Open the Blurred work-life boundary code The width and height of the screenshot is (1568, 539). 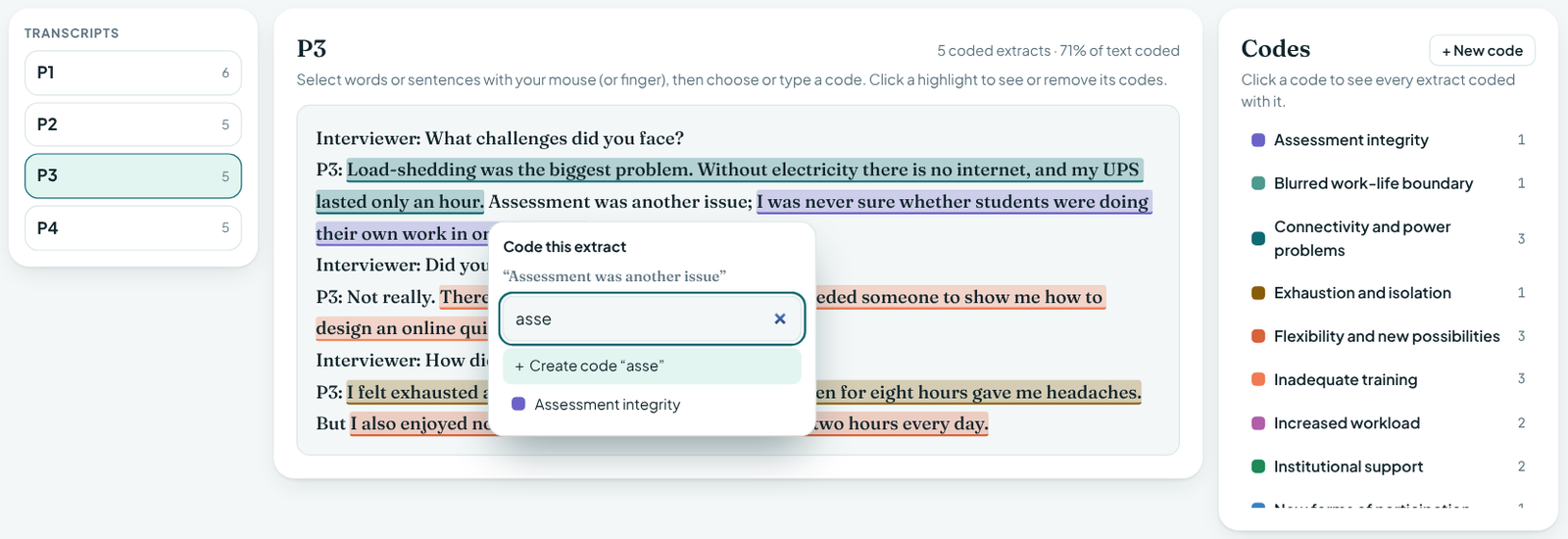[x=1389, y=183]
